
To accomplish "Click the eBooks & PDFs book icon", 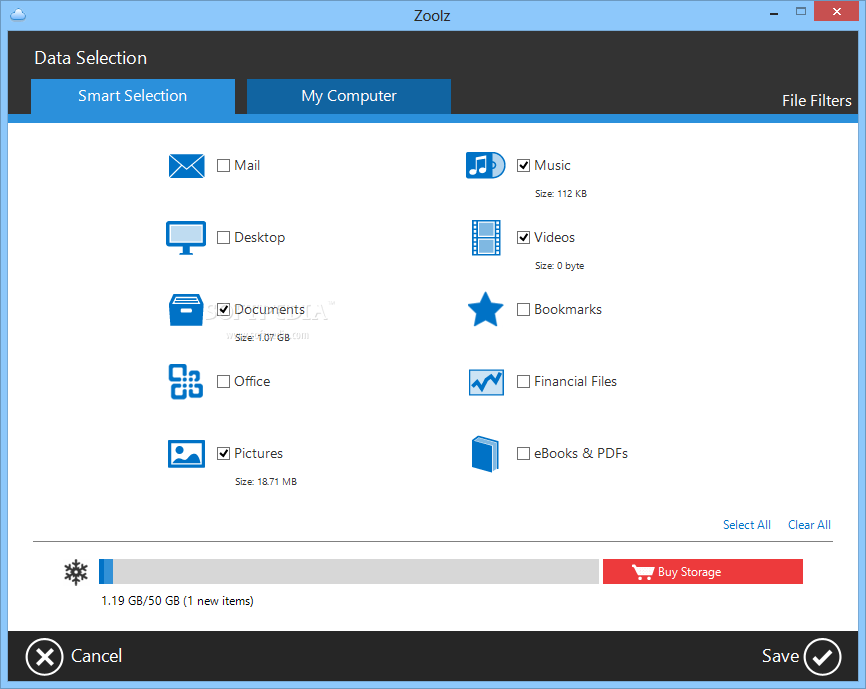I will pos(485,454).
